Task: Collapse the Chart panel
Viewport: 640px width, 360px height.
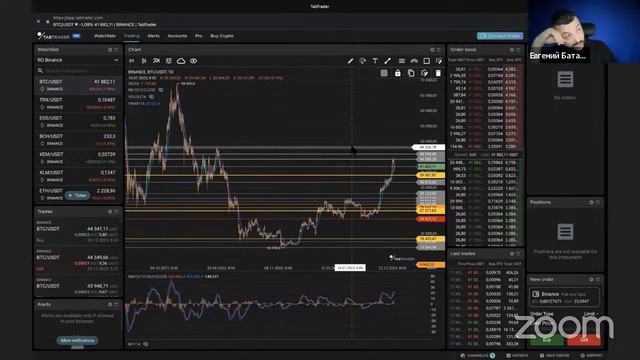Action: [439, 50]
